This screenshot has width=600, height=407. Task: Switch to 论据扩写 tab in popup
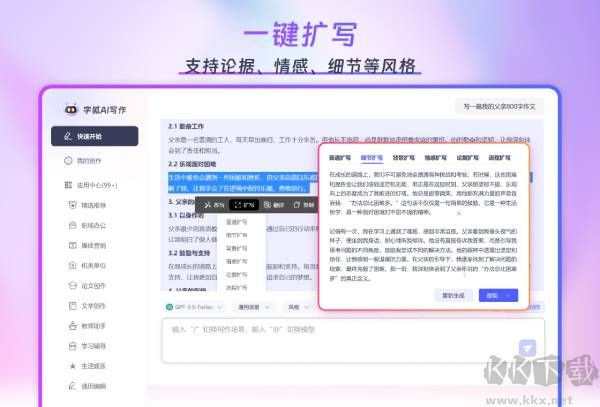pyautogui.click(x=467, y=157)
